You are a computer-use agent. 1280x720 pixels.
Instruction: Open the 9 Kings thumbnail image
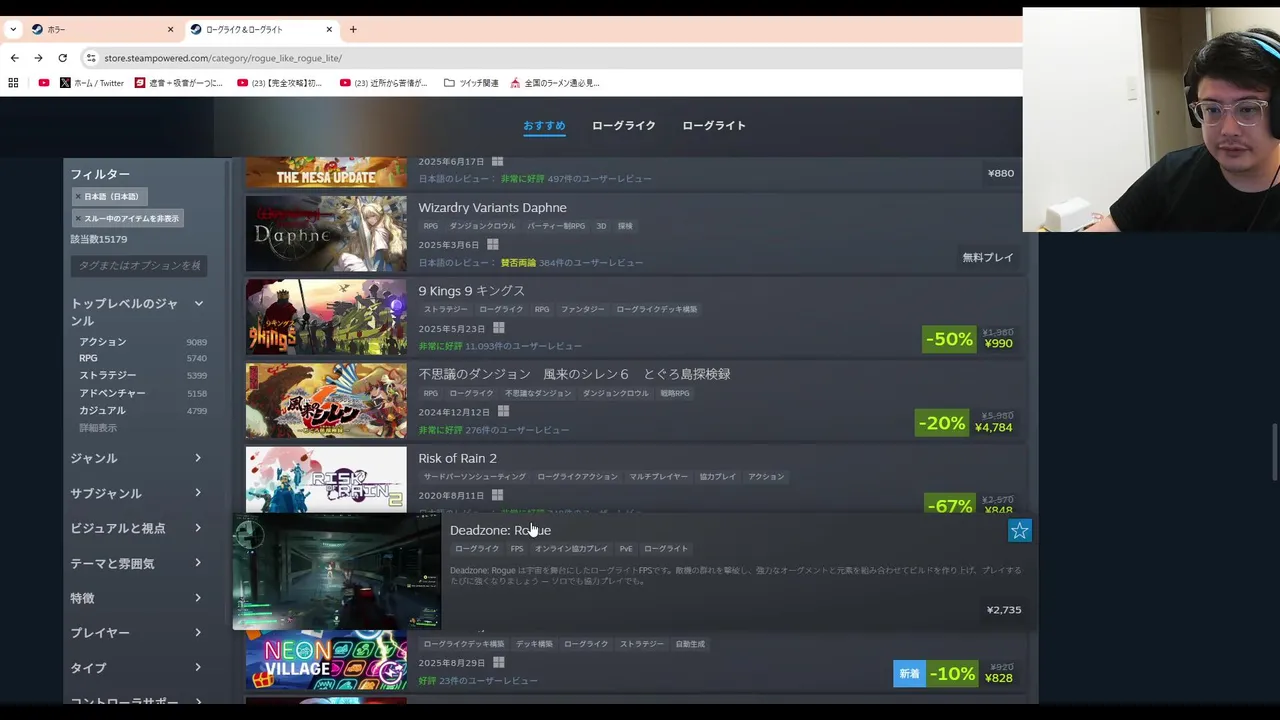pos(326,316)
